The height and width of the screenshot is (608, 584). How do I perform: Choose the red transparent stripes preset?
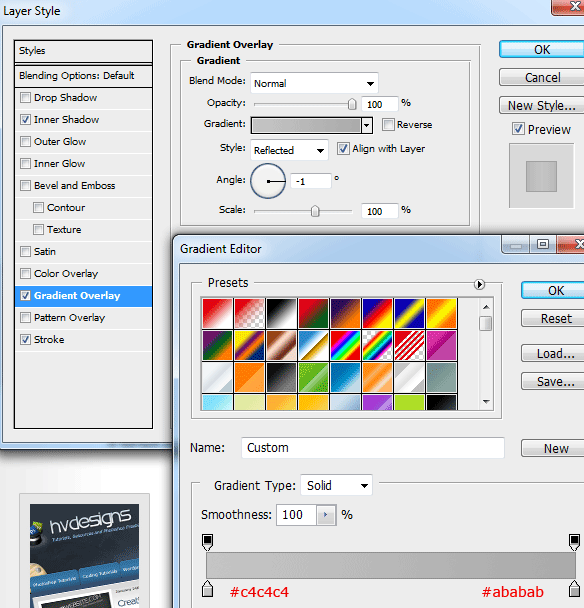(x=409, y=345)
